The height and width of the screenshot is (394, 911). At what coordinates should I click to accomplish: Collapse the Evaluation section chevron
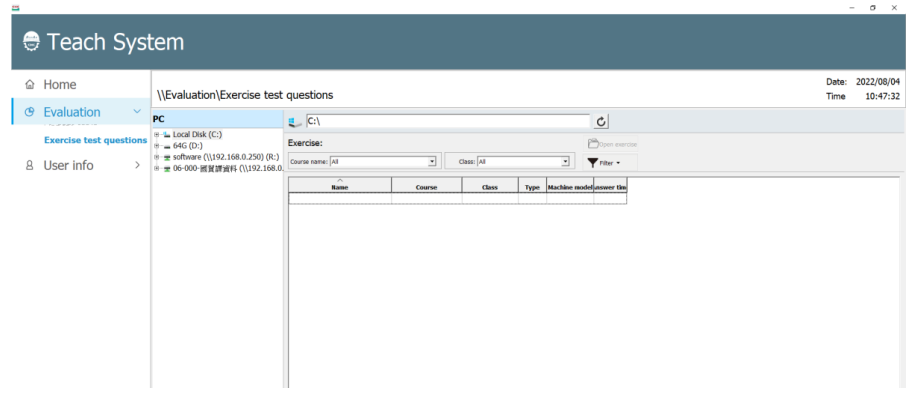click(137, 112)
